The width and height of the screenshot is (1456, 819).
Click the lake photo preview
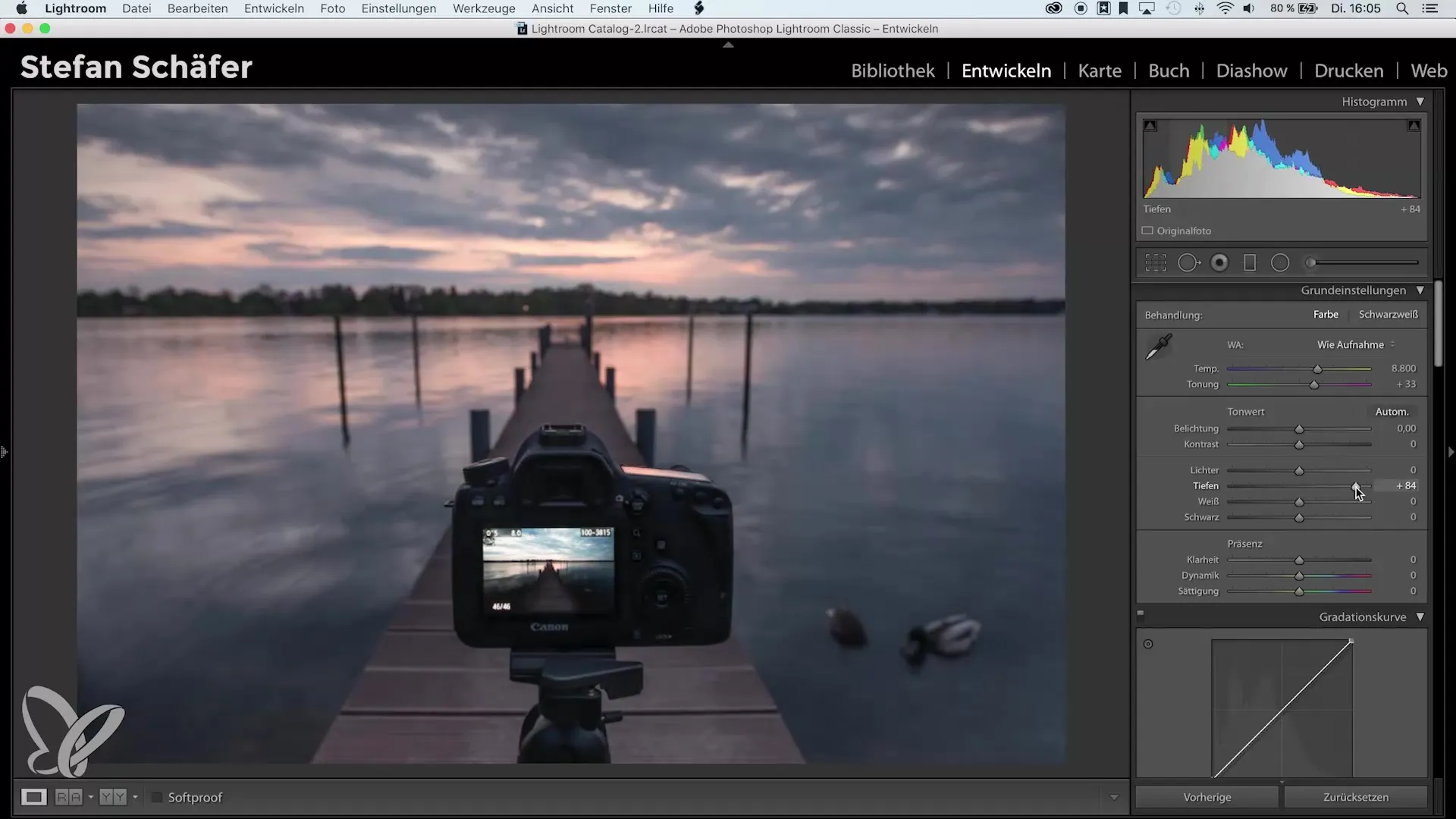(x=570, y=434)
